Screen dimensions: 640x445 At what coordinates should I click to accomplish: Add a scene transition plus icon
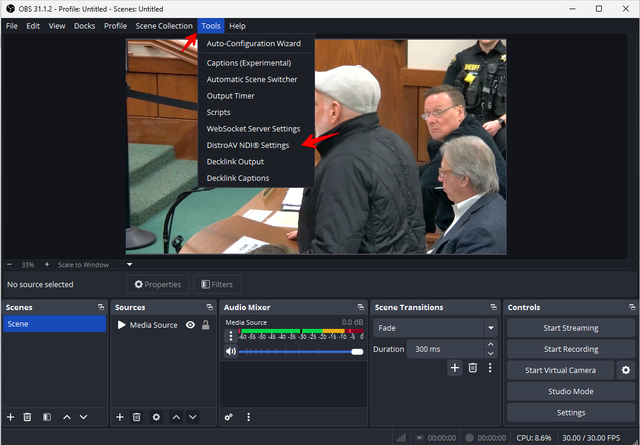click(455, 368)
